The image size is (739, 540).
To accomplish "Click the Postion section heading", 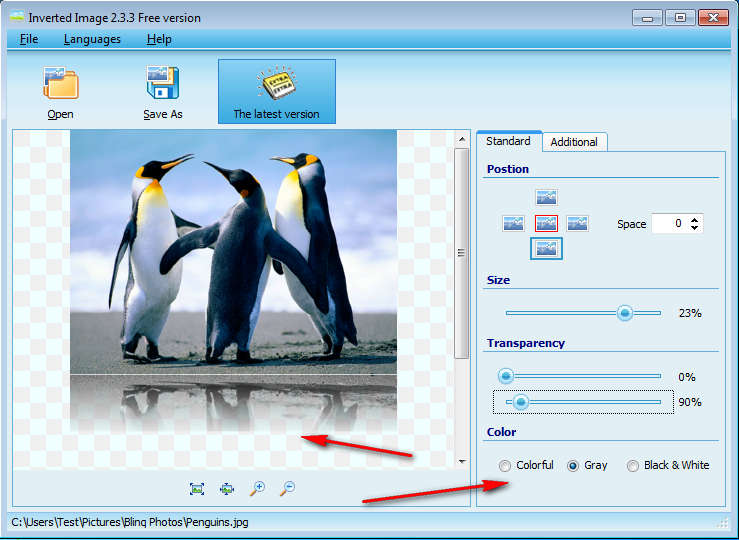I will pos(508,169).
